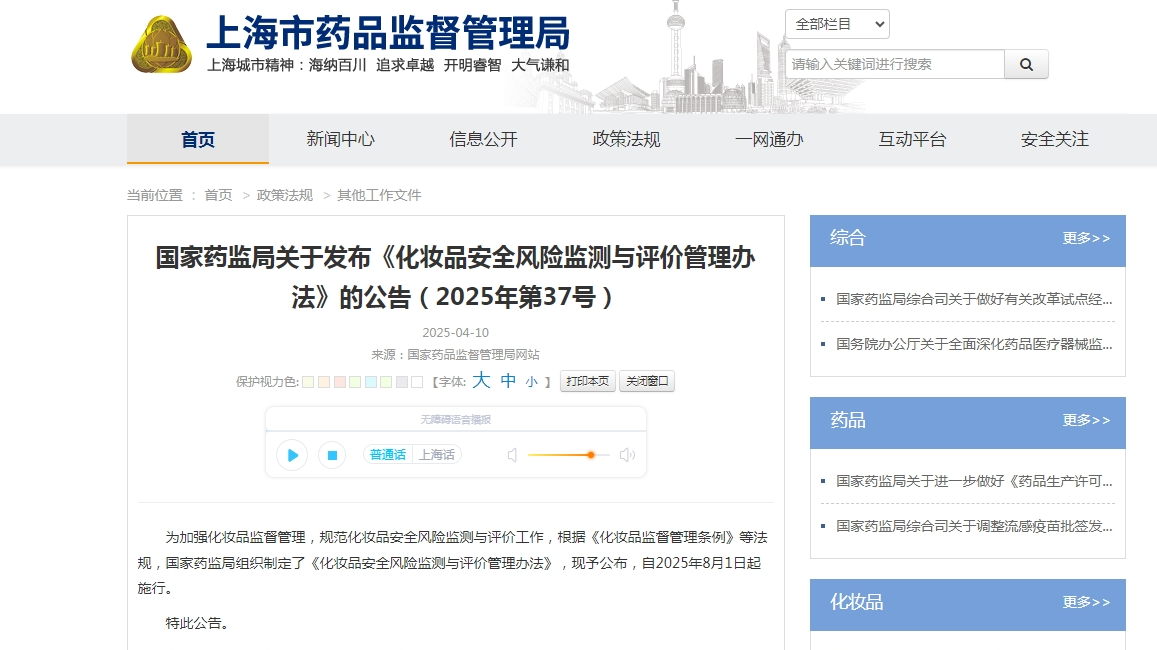Open the 全部栏目 column dropdown
The height and width of the screenshot is (650, 1157).
837,24
